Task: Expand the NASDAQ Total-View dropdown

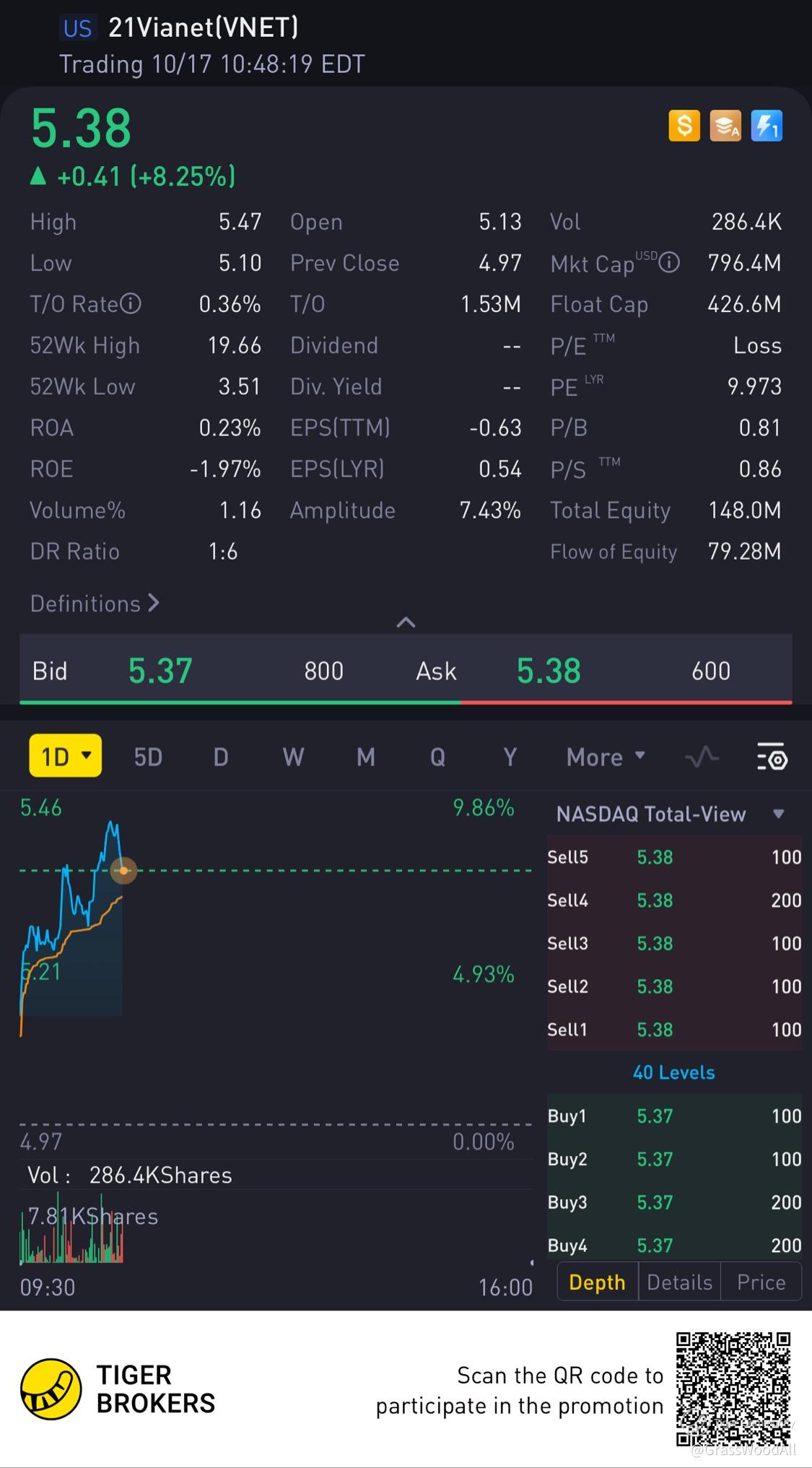Action: (x=778, y=814)
